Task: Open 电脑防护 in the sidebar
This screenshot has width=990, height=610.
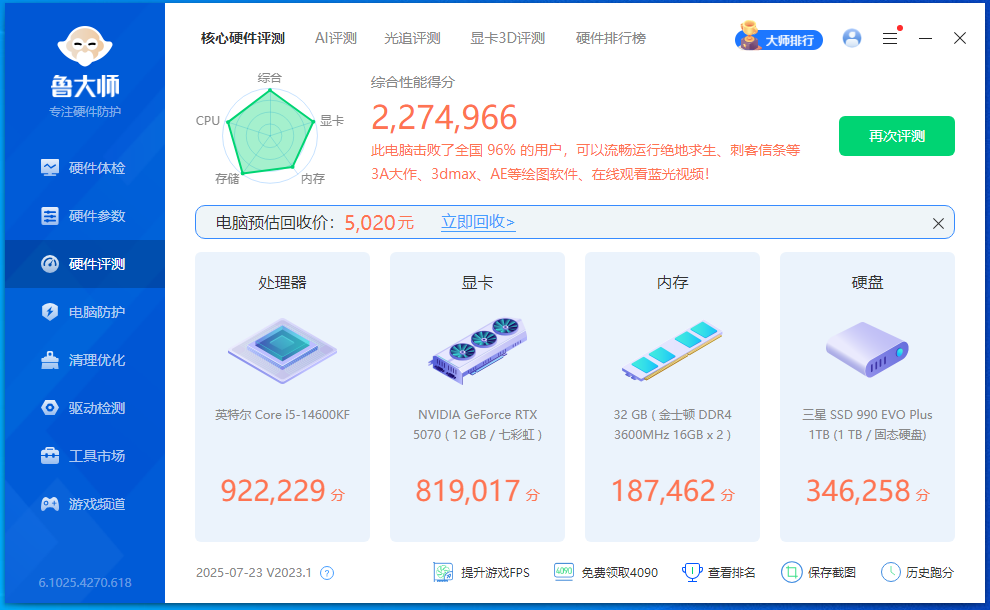Action: 85,312
